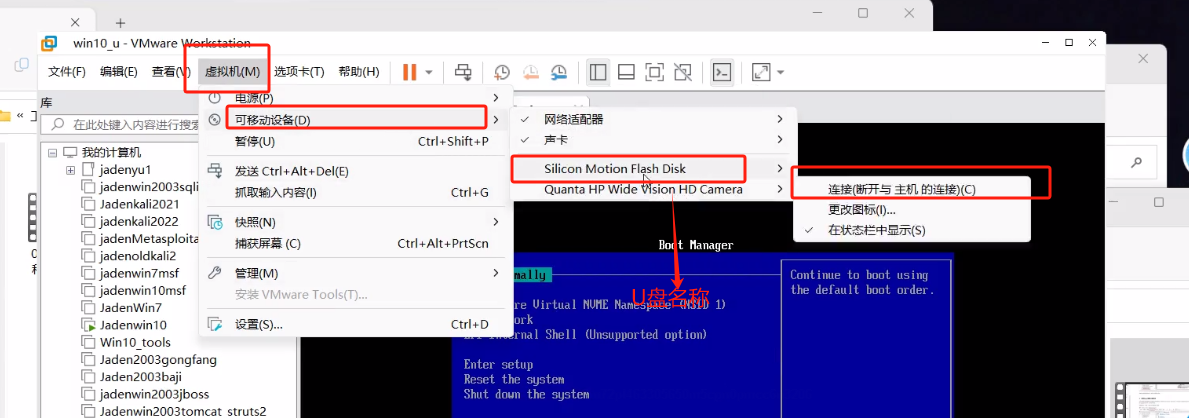Select jadenwin2003jboss virtual machine
1189x418 pixels.
coord(154,394)
